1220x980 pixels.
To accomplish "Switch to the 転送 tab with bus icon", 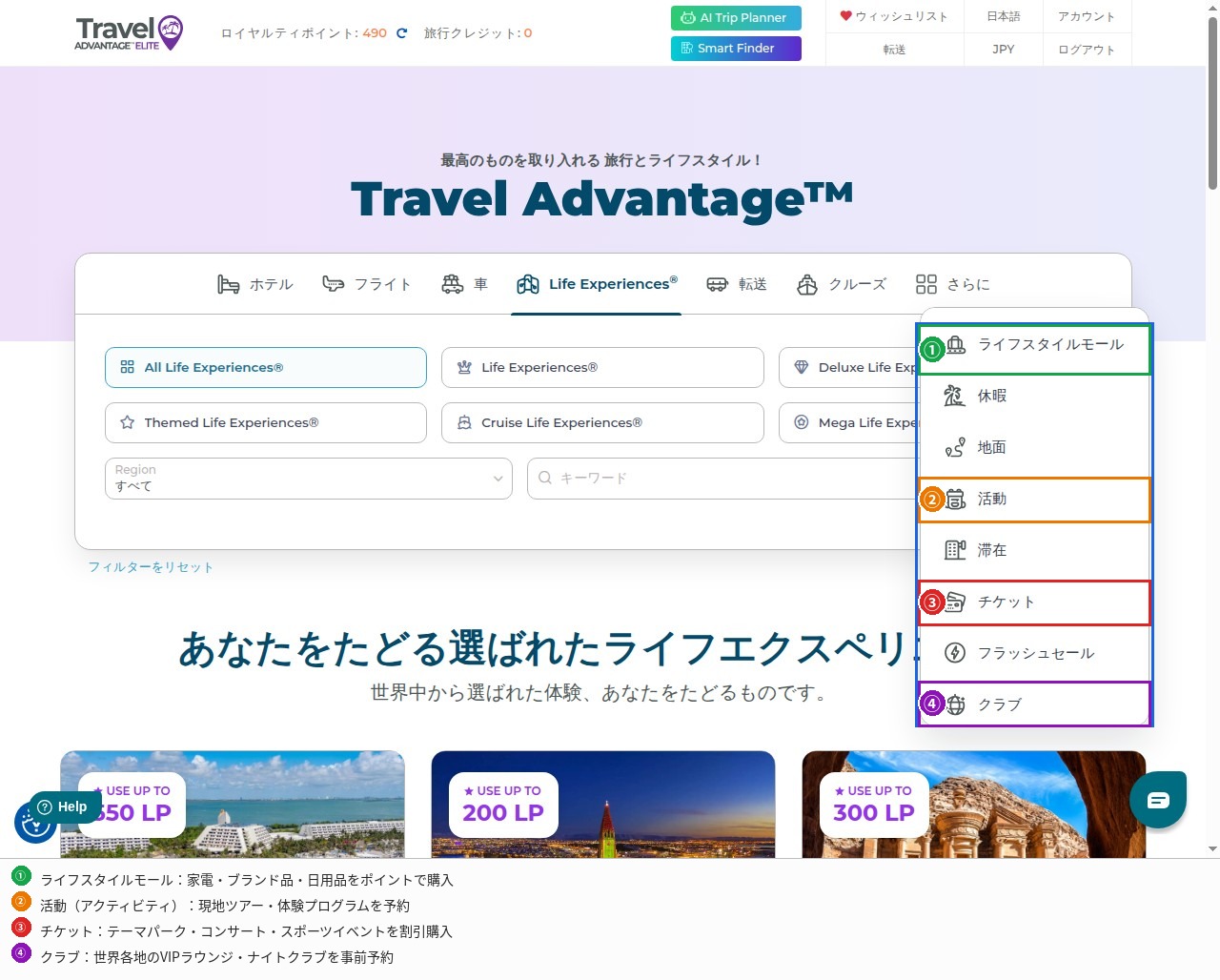I will tap(737, 284).
